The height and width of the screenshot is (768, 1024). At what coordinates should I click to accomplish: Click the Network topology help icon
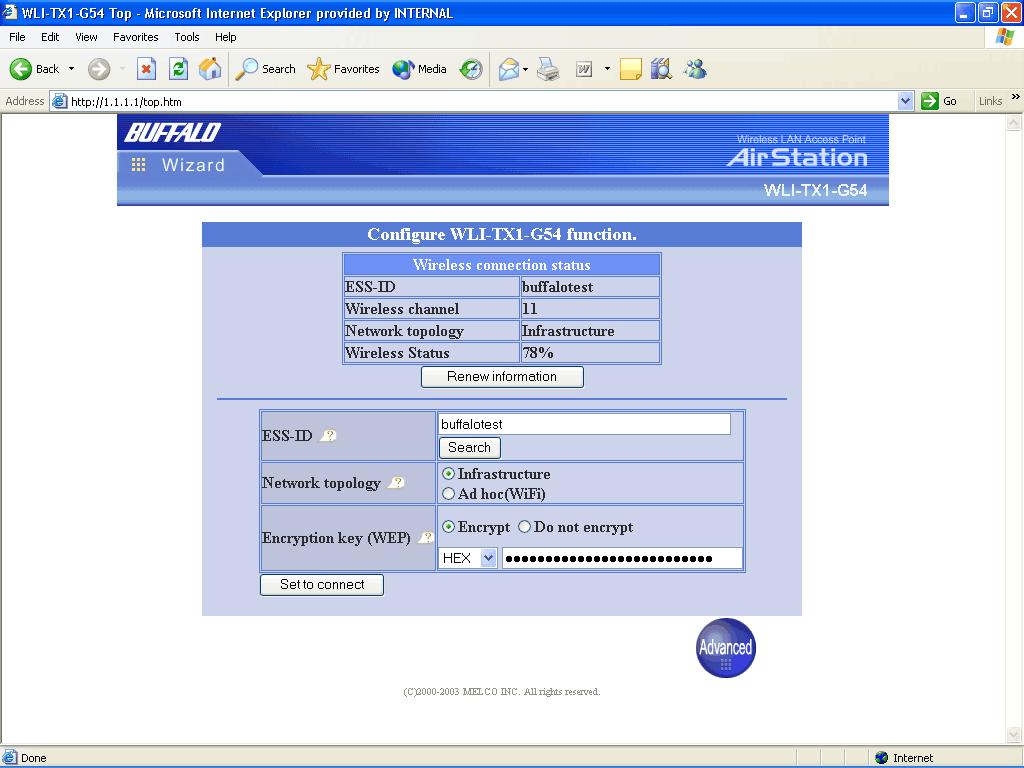click(396, 482)
